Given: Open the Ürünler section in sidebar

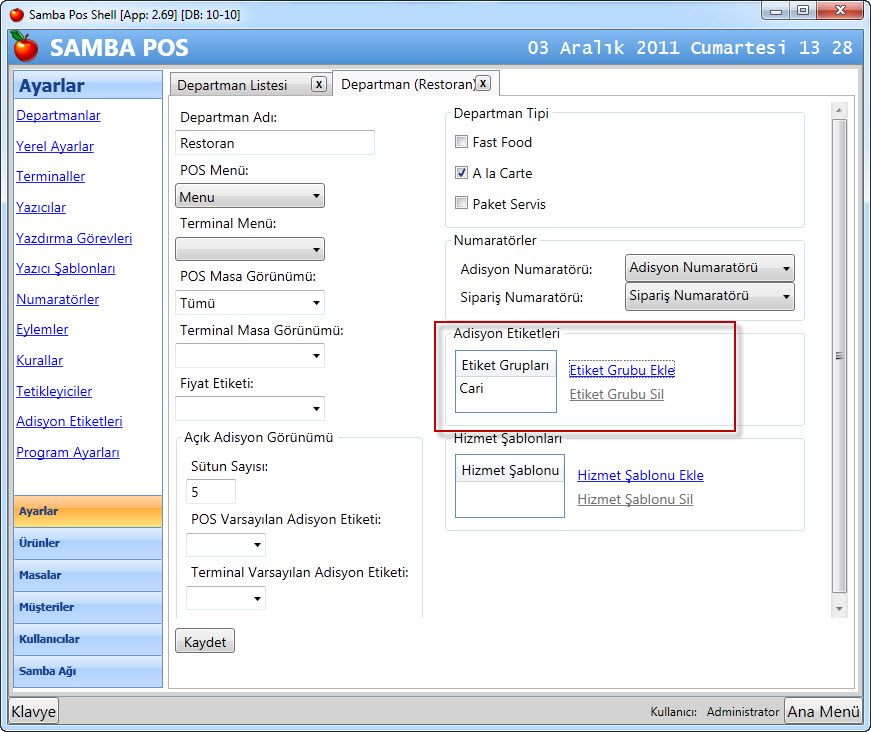Looking at the screenshot, I should pyautogui.click(x=88, y=543).
